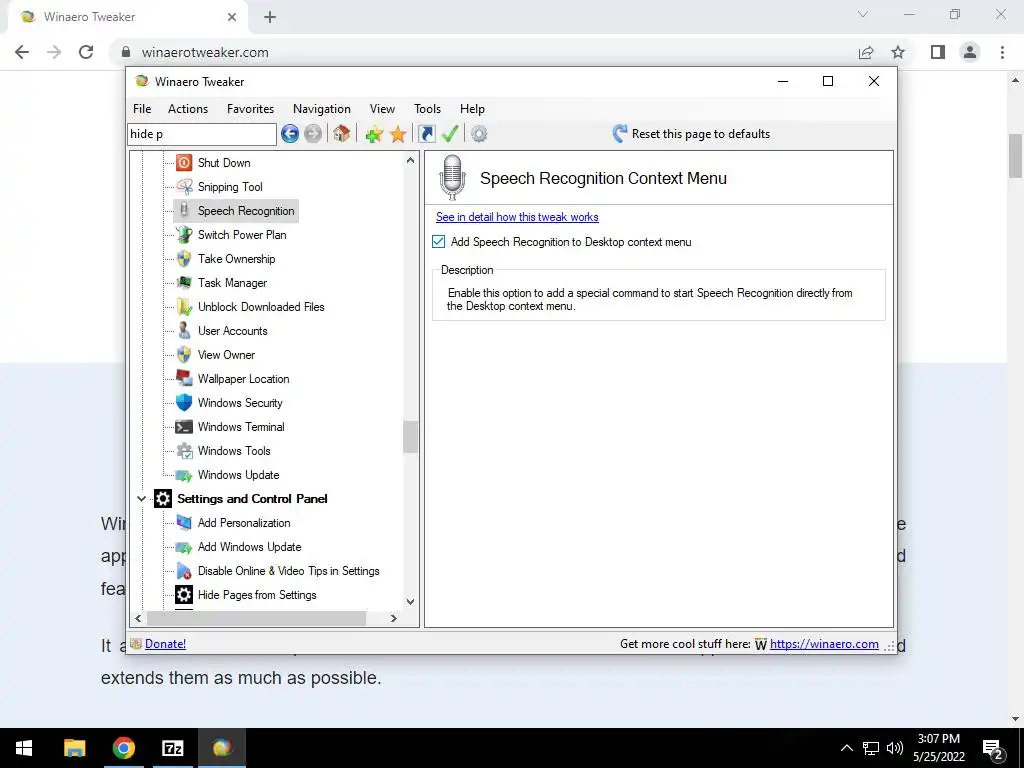Screen dimensions: 1024x768
Task: Click the Task Manager tree icon
Action: point(184,283)
